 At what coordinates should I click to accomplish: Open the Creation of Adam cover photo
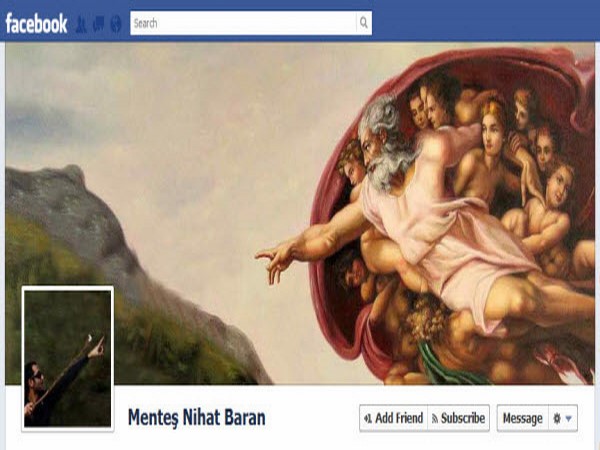tap(300, 214)
